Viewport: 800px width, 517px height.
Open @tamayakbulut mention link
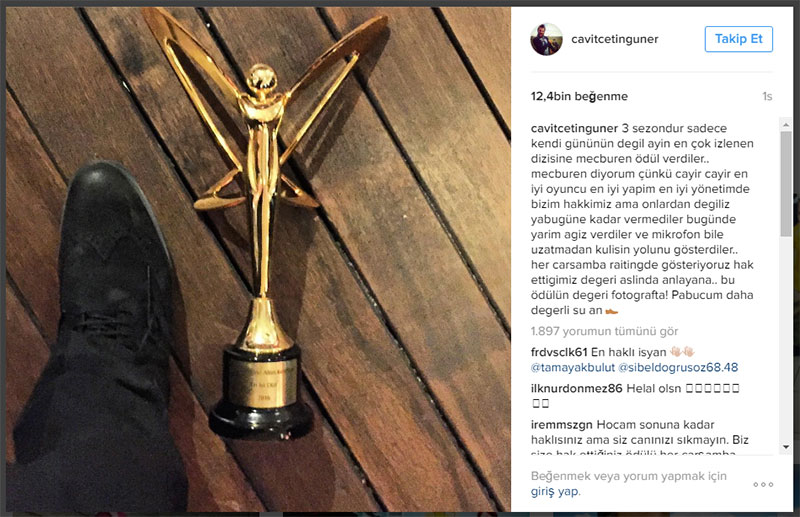click(x=573, y=367)
